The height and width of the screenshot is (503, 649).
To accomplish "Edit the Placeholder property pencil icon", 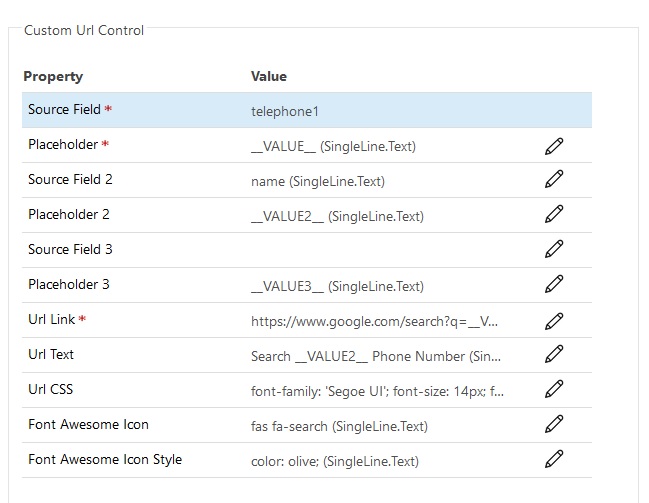I will tap(554, 146).
